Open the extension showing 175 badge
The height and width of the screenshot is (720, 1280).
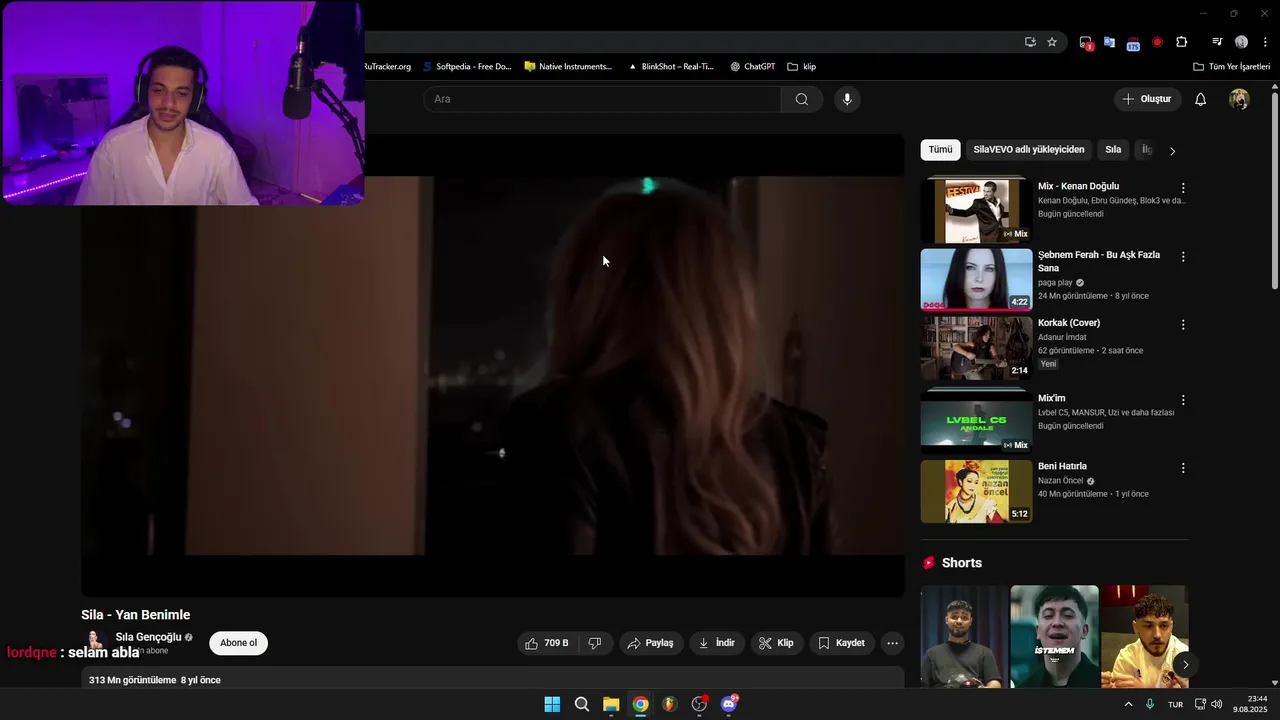(x=1133, y=43)
